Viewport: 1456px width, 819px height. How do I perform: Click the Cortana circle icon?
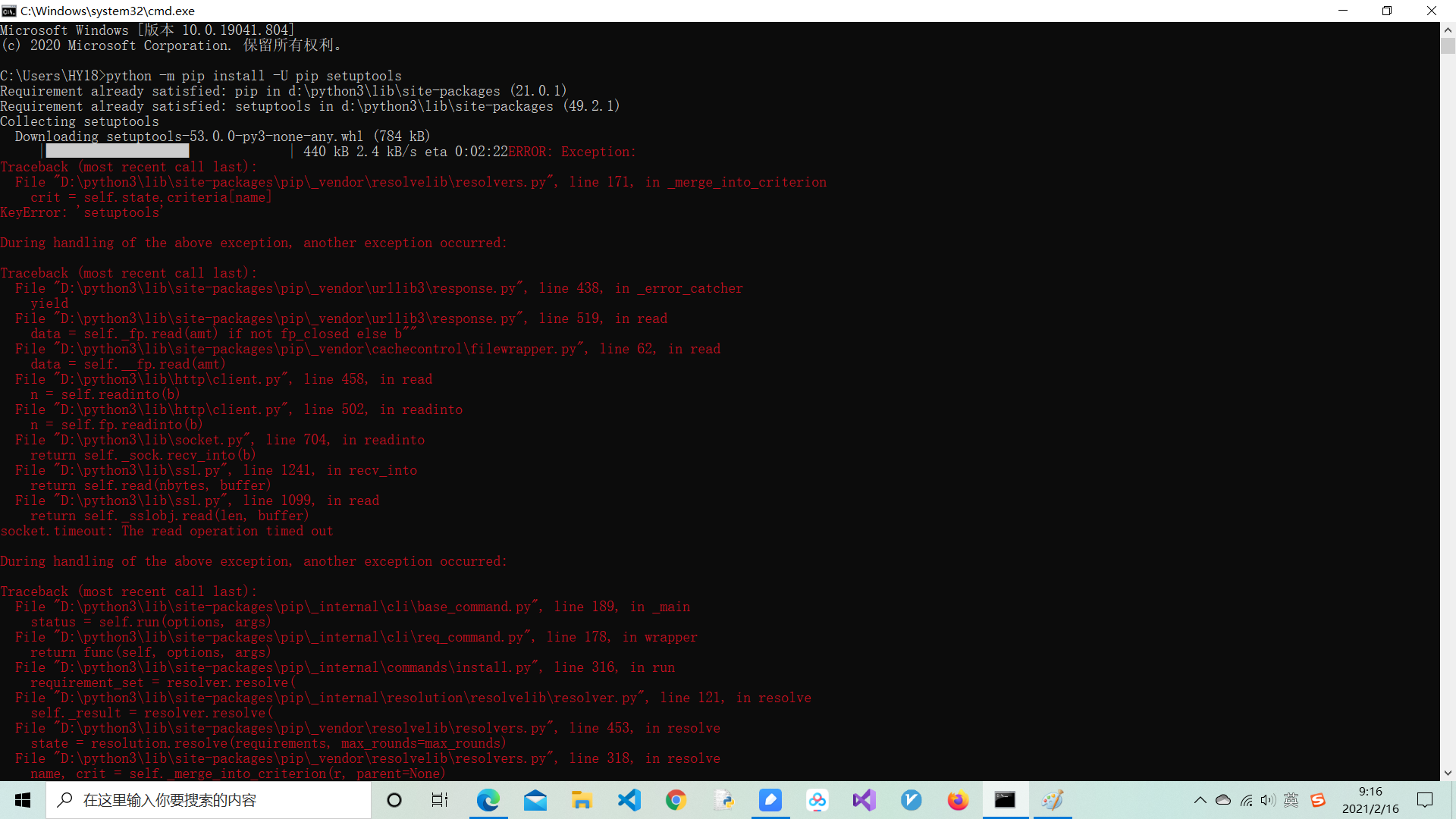(x=394, y=800)
